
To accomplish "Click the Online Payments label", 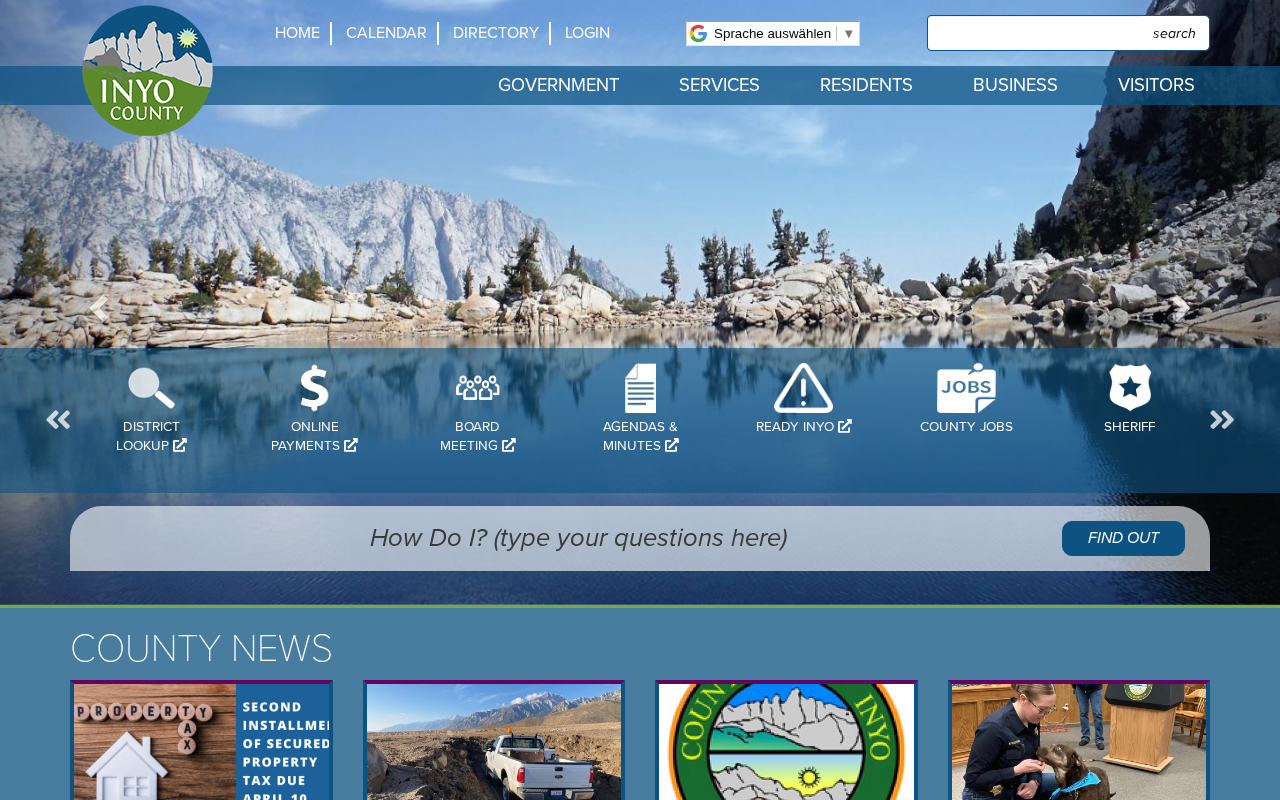I will tap(314, 436).
